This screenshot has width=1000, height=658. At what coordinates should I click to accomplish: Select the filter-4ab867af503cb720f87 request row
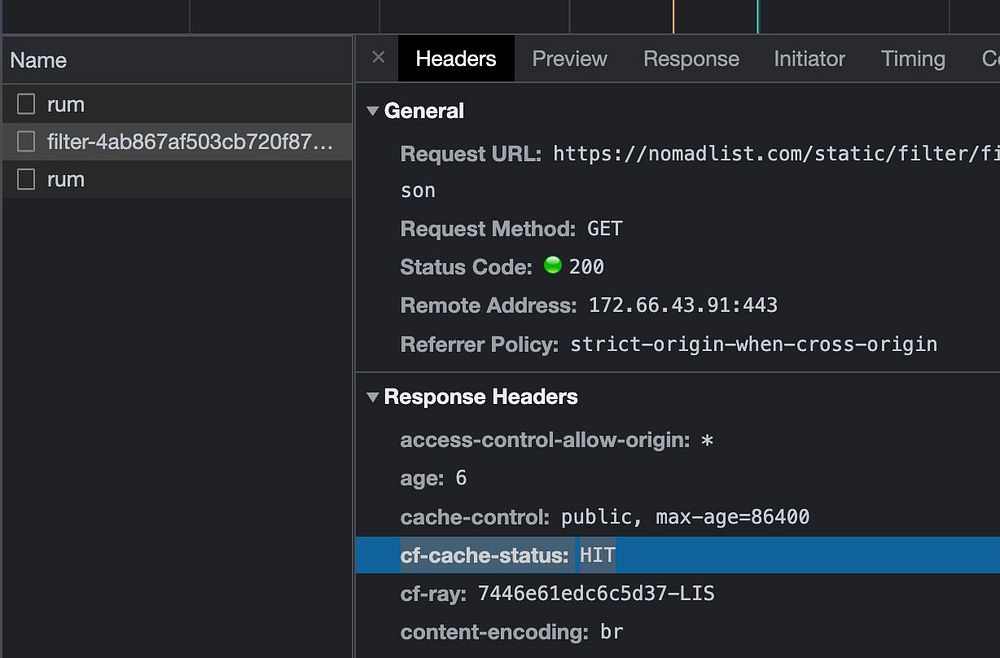[x=190, y=142]
